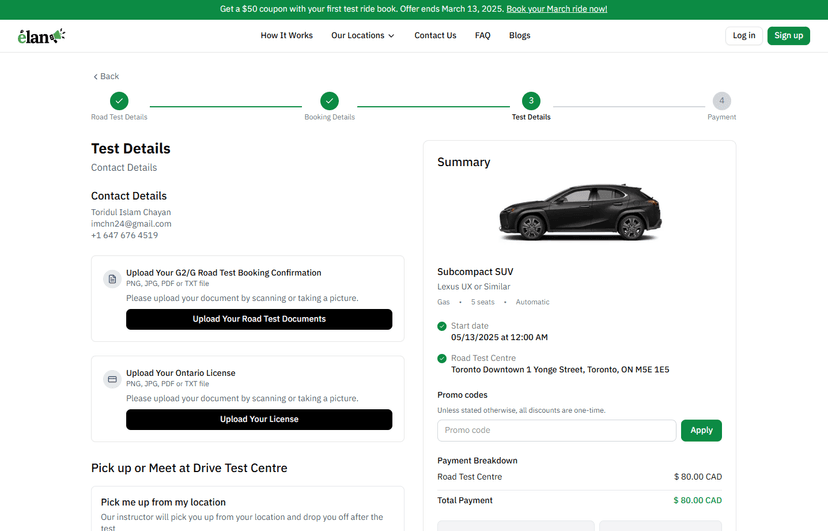Follow the Book your March ride now link
The width and height of the screenshot is (828, 531).
557,9
